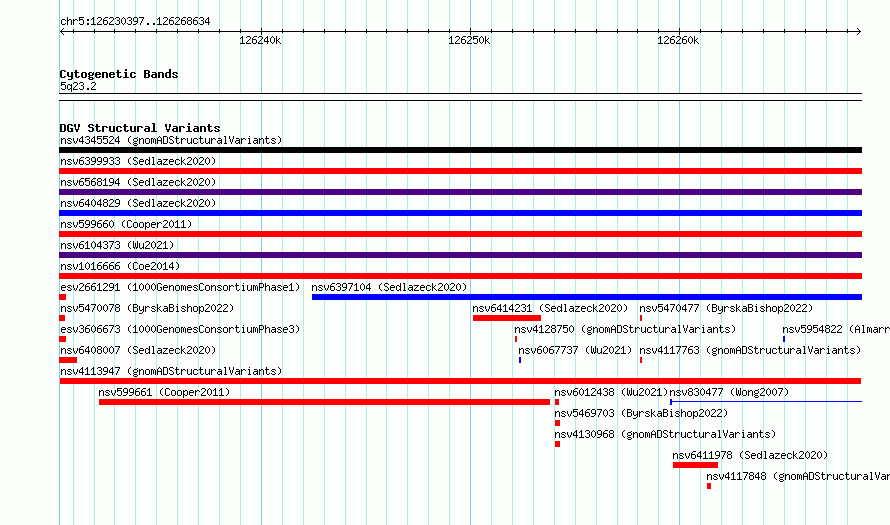The width and height of the screenshot is (890, 525).
Task: Click the red nsv599661 Cooper2011 bar
Action: tap(324, 402)
